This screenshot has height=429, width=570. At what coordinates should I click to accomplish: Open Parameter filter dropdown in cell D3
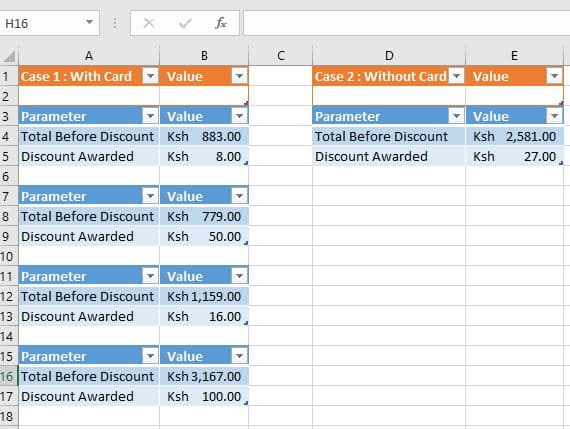456,116
